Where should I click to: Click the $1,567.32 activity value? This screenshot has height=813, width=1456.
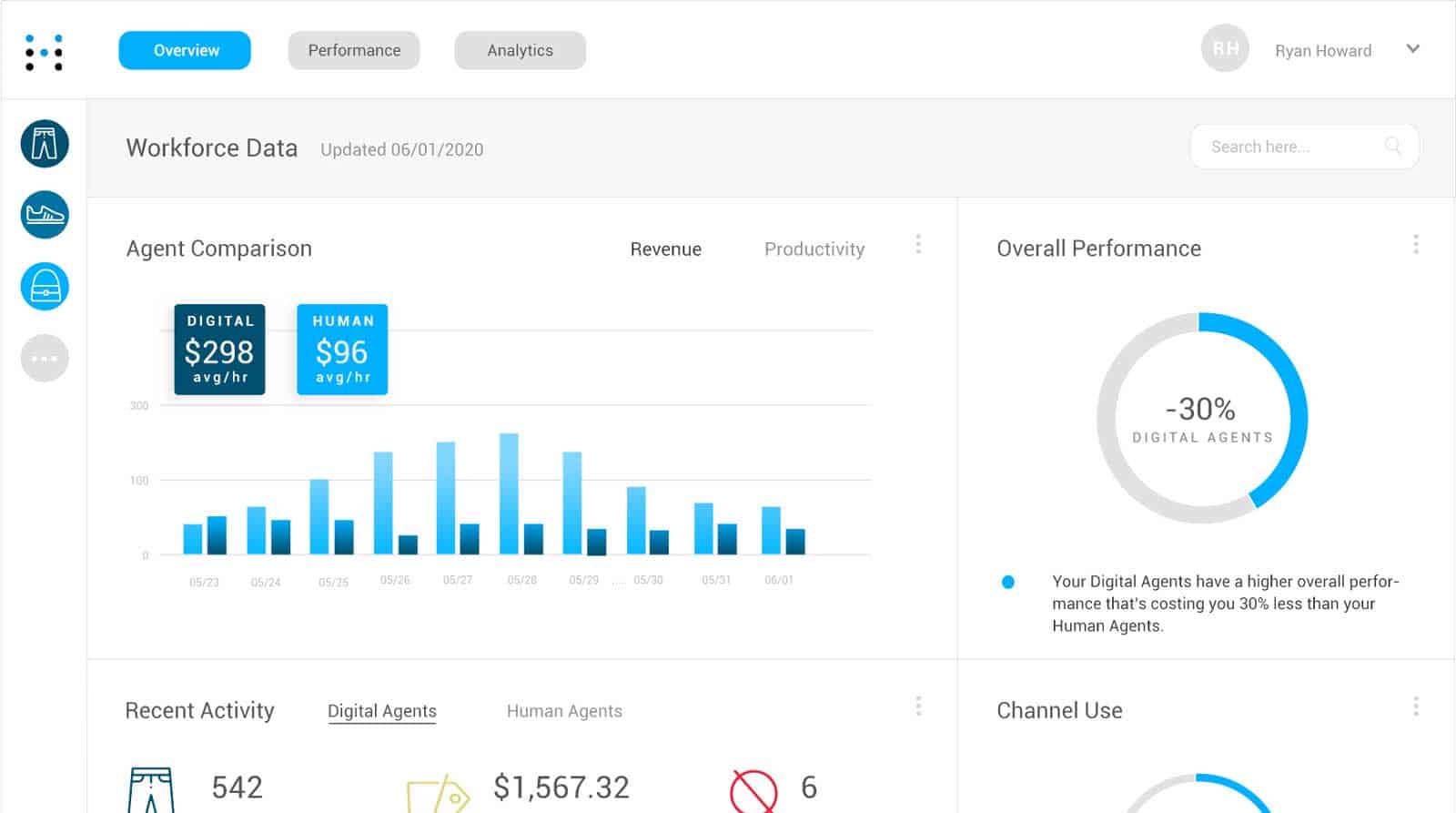561,787
